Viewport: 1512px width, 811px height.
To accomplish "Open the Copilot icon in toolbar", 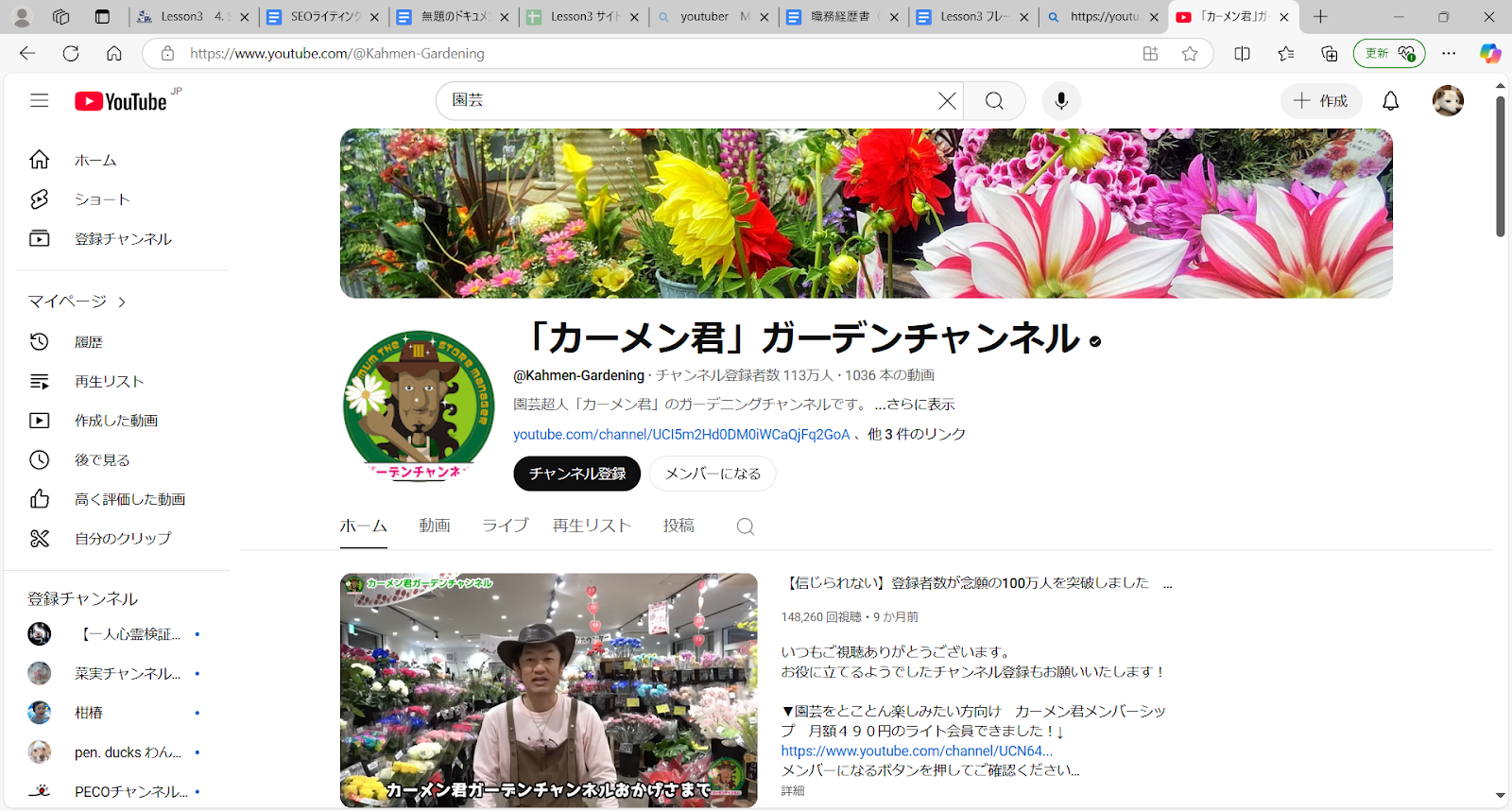I will pyautogui.click(x=1490, y=54).
